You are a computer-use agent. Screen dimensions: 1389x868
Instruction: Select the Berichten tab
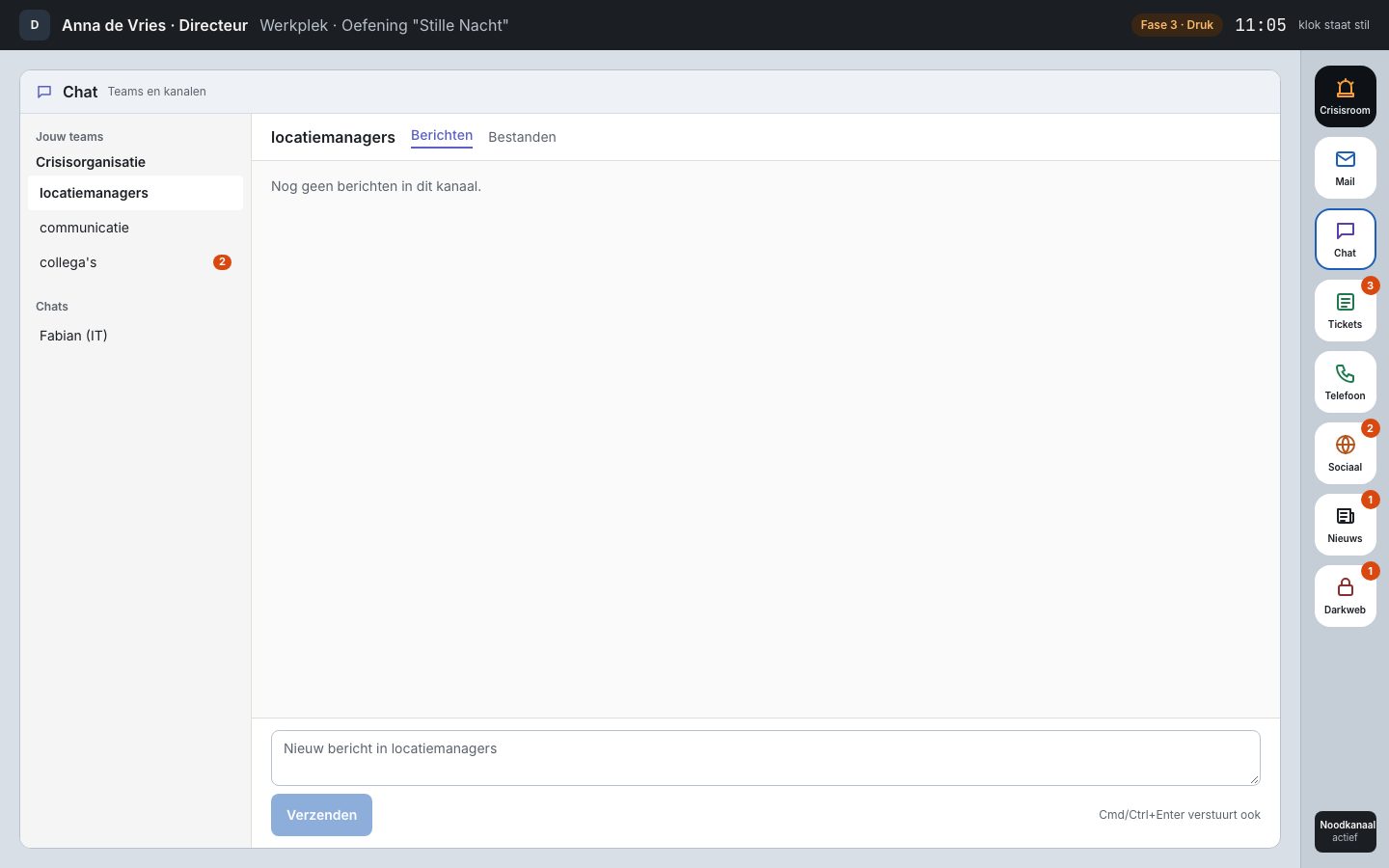[442, 136]
